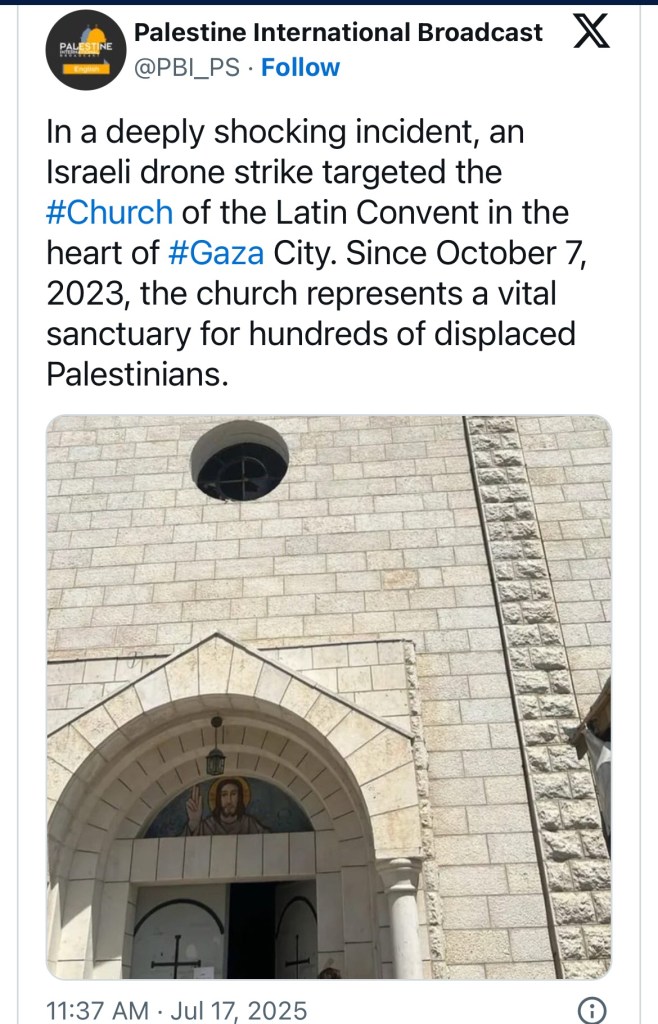Click the @PBI_PS handle
Image resolution: width=658 pixels, height=1024 pixels.
[189, 68]
